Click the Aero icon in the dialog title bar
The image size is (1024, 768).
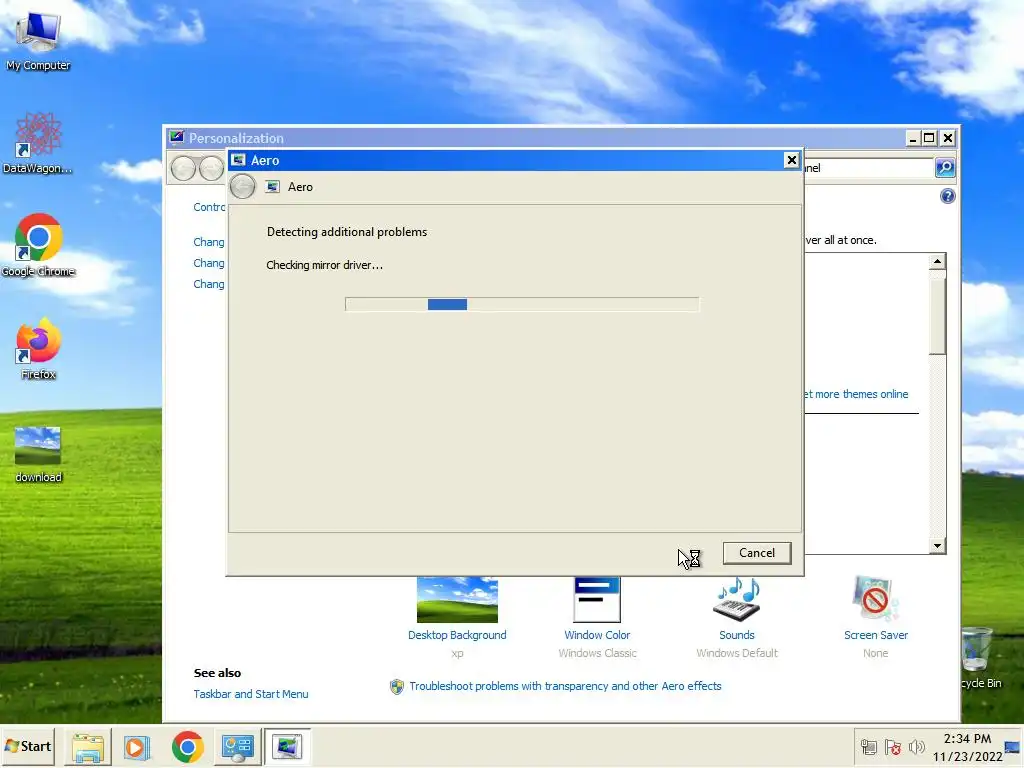[238, 160]
